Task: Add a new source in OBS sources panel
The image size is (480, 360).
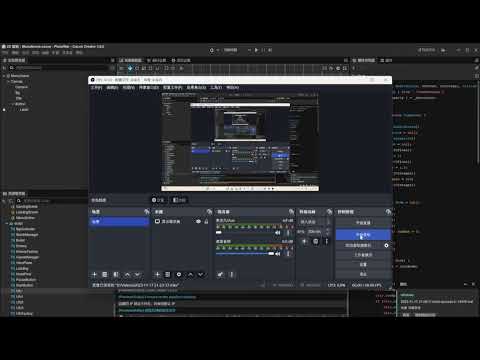Action: pos(157,274)
